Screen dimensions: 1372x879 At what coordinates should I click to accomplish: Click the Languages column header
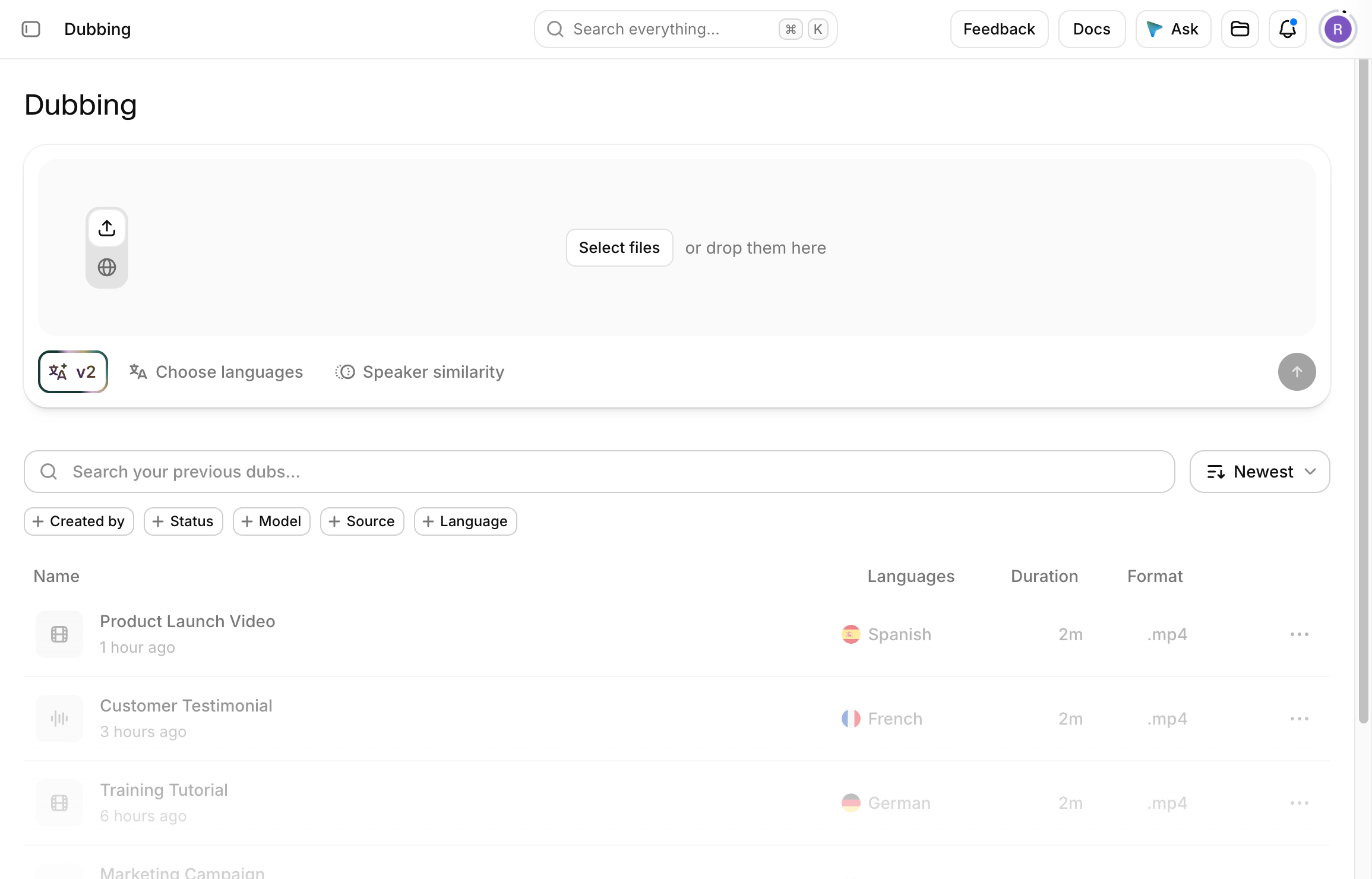911,576
